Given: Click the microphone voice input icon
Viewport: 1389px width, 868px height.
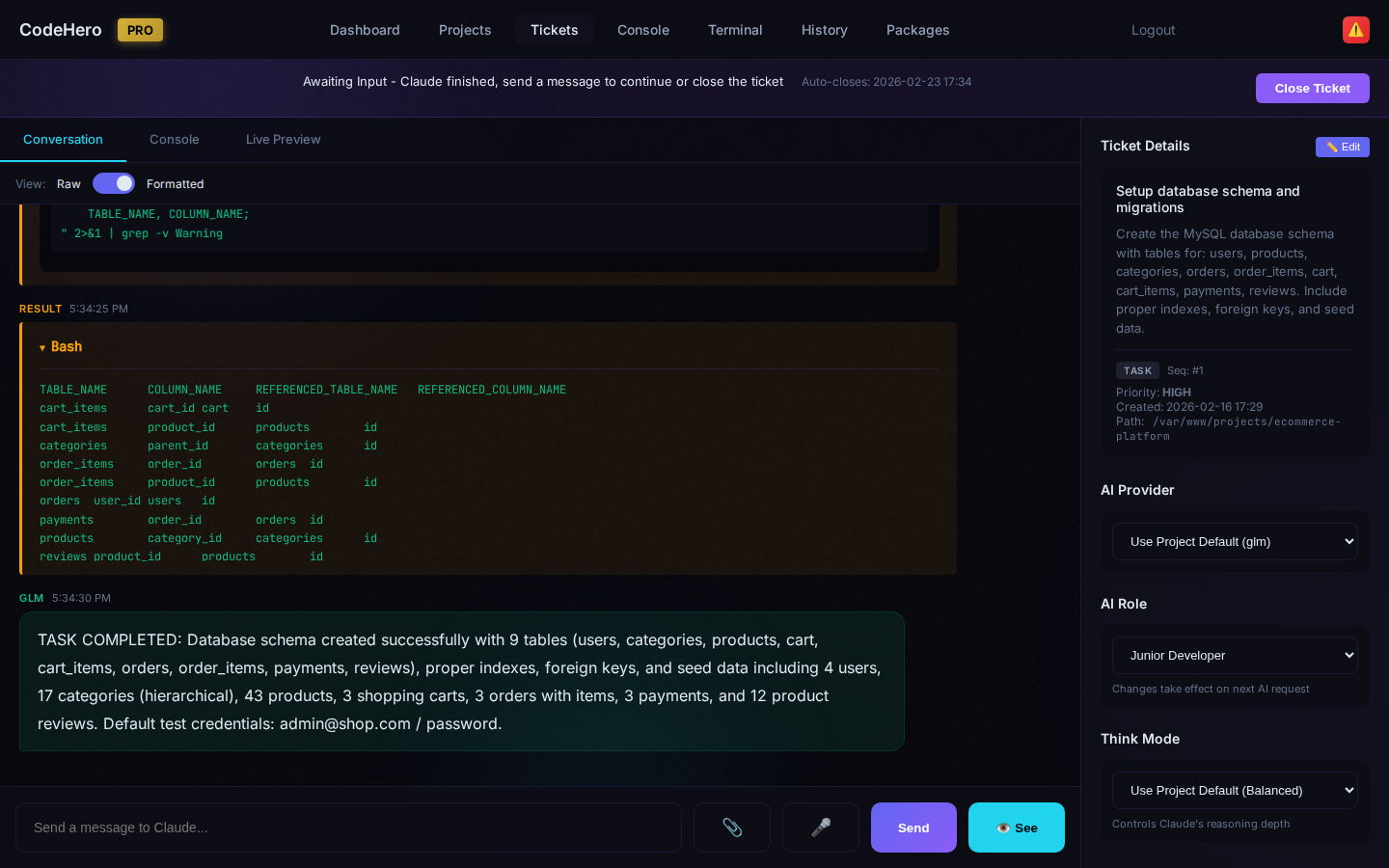Looking at the screenshot, I should [x=821, y=827].
